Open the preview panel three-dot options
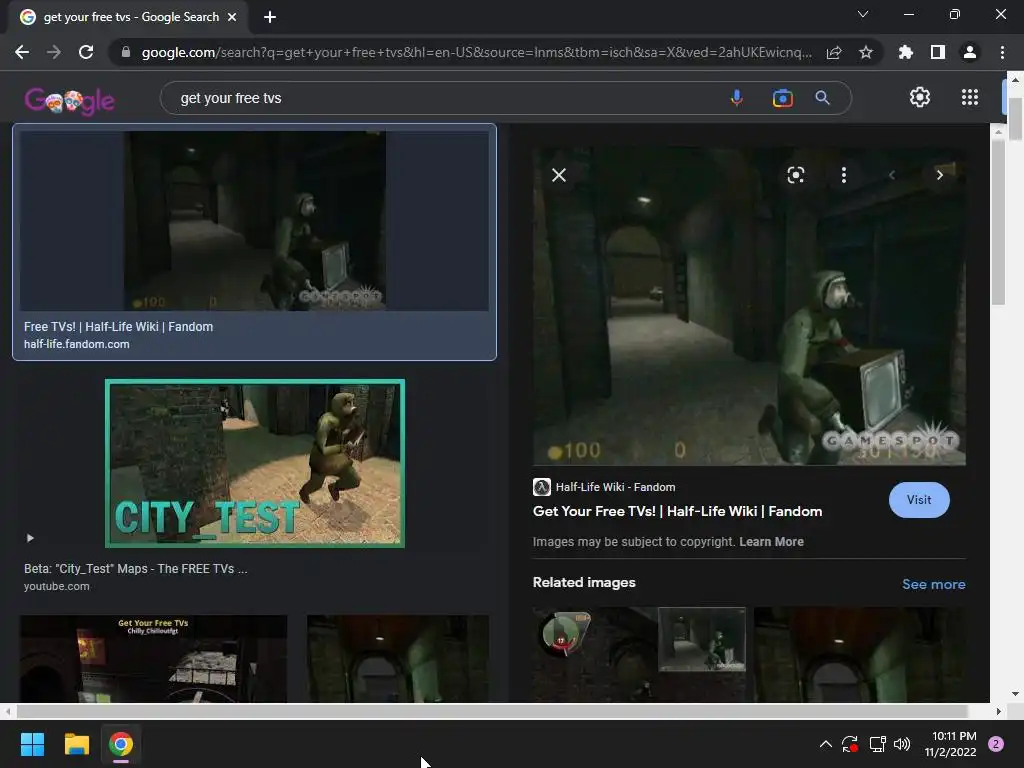This screenshot has height=768, width=1024. tap(844, 175)
